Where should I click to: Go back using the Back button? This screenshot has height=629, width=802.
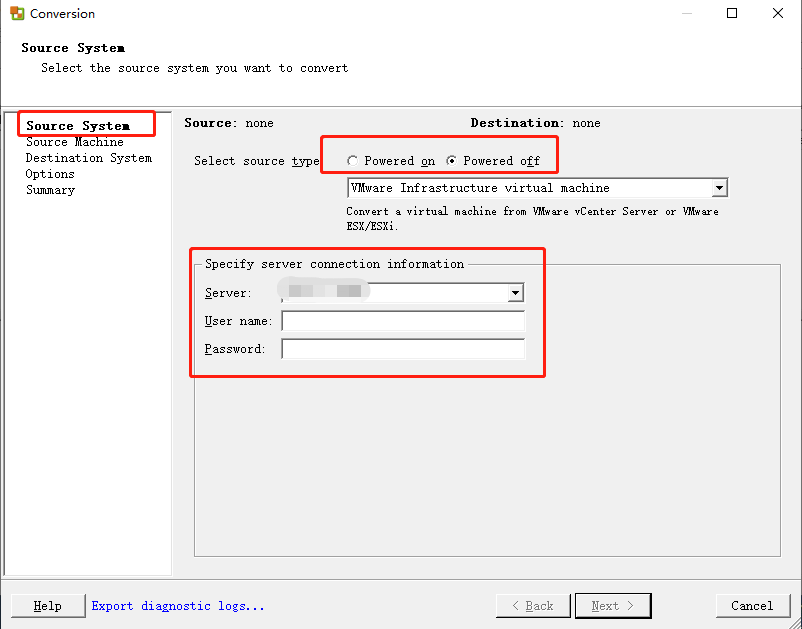pyautogui.click(x=532, y=605)
